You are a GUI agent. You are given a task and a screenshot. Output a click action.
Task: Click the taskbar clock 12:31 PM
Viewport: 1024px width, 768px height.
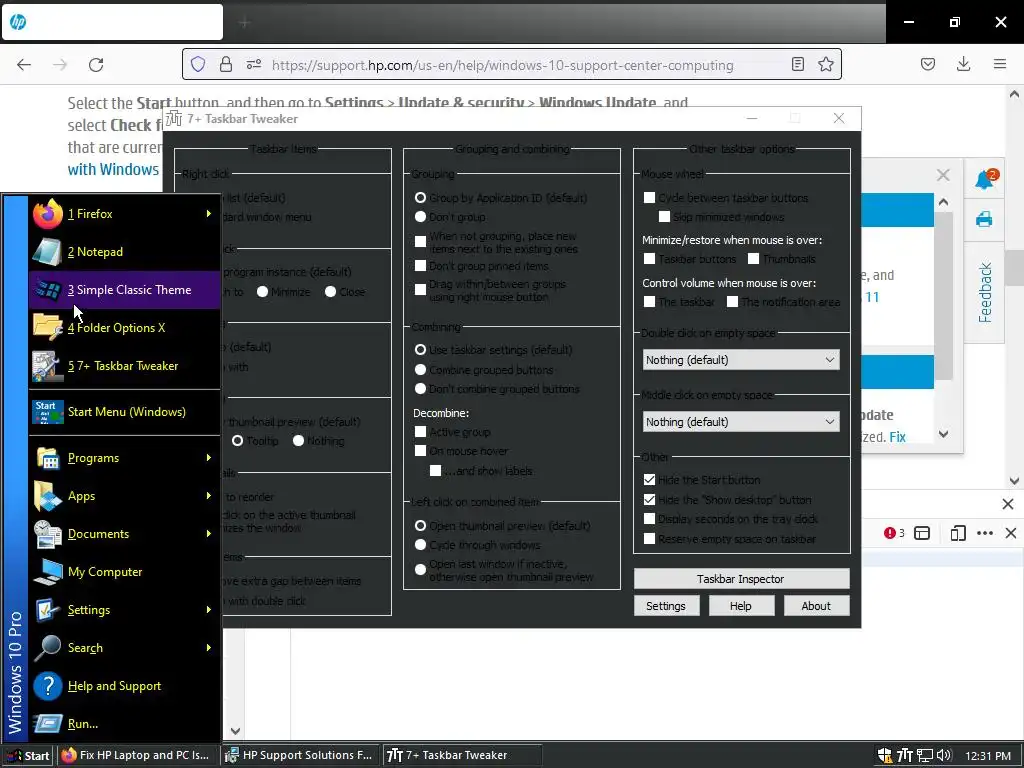pyautogui.click(x=987, y=756)
